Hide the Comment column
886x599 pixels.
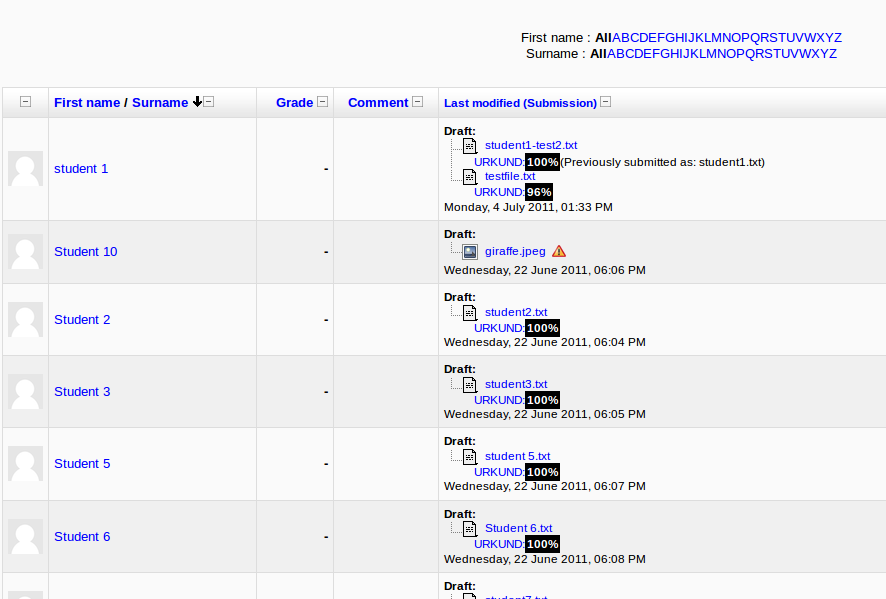(x=418, y=102)
